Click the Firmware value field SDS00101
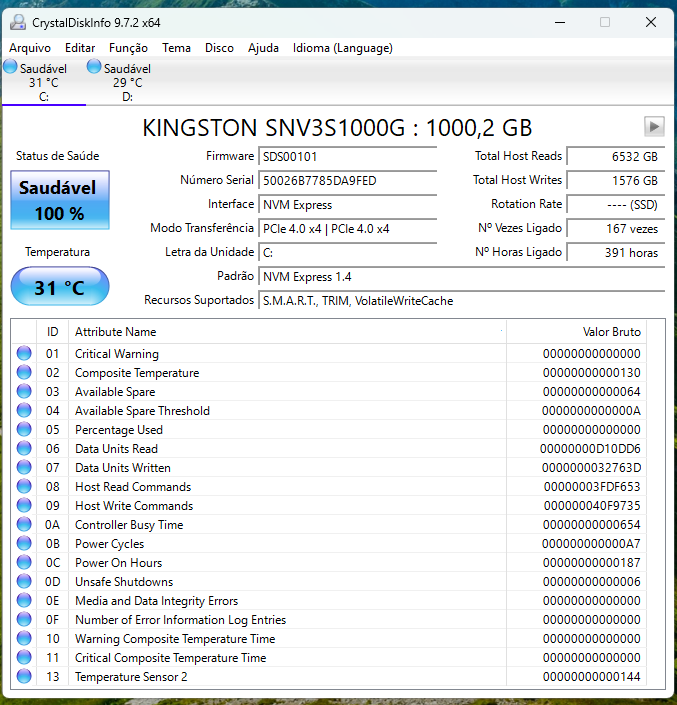Screen dimensions: 677x705 [348, 157]
